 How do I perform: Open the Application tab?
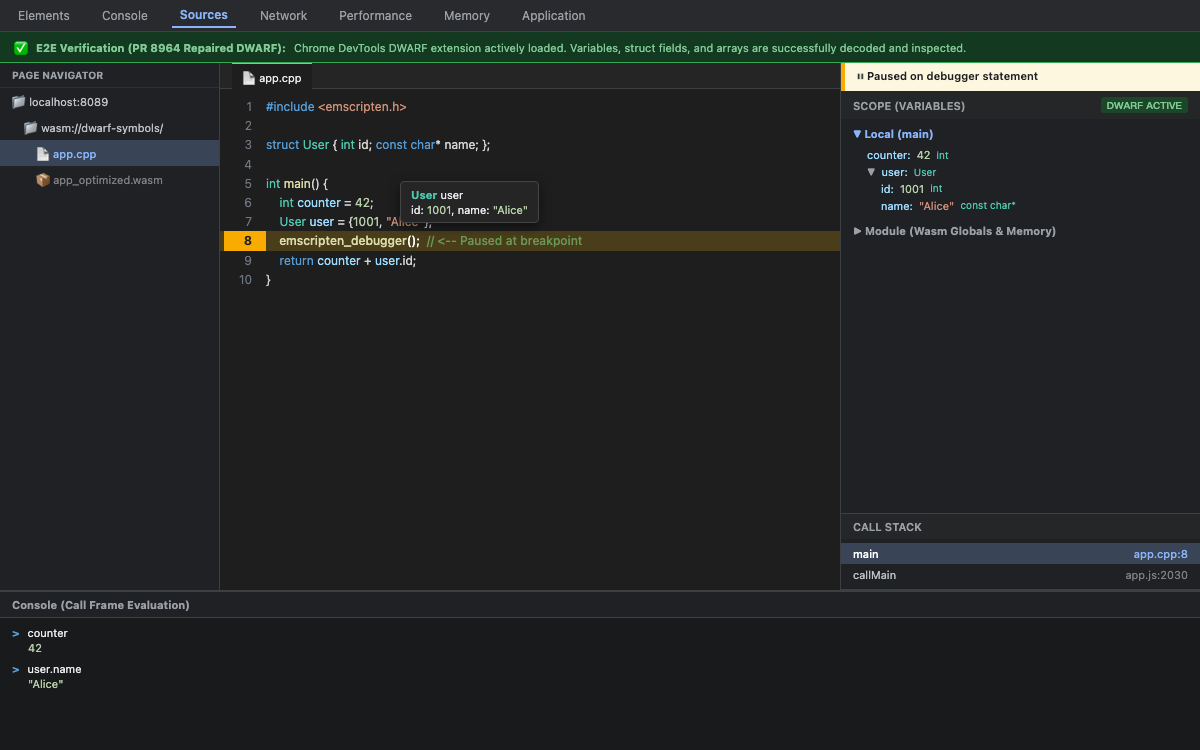(554, 15)
